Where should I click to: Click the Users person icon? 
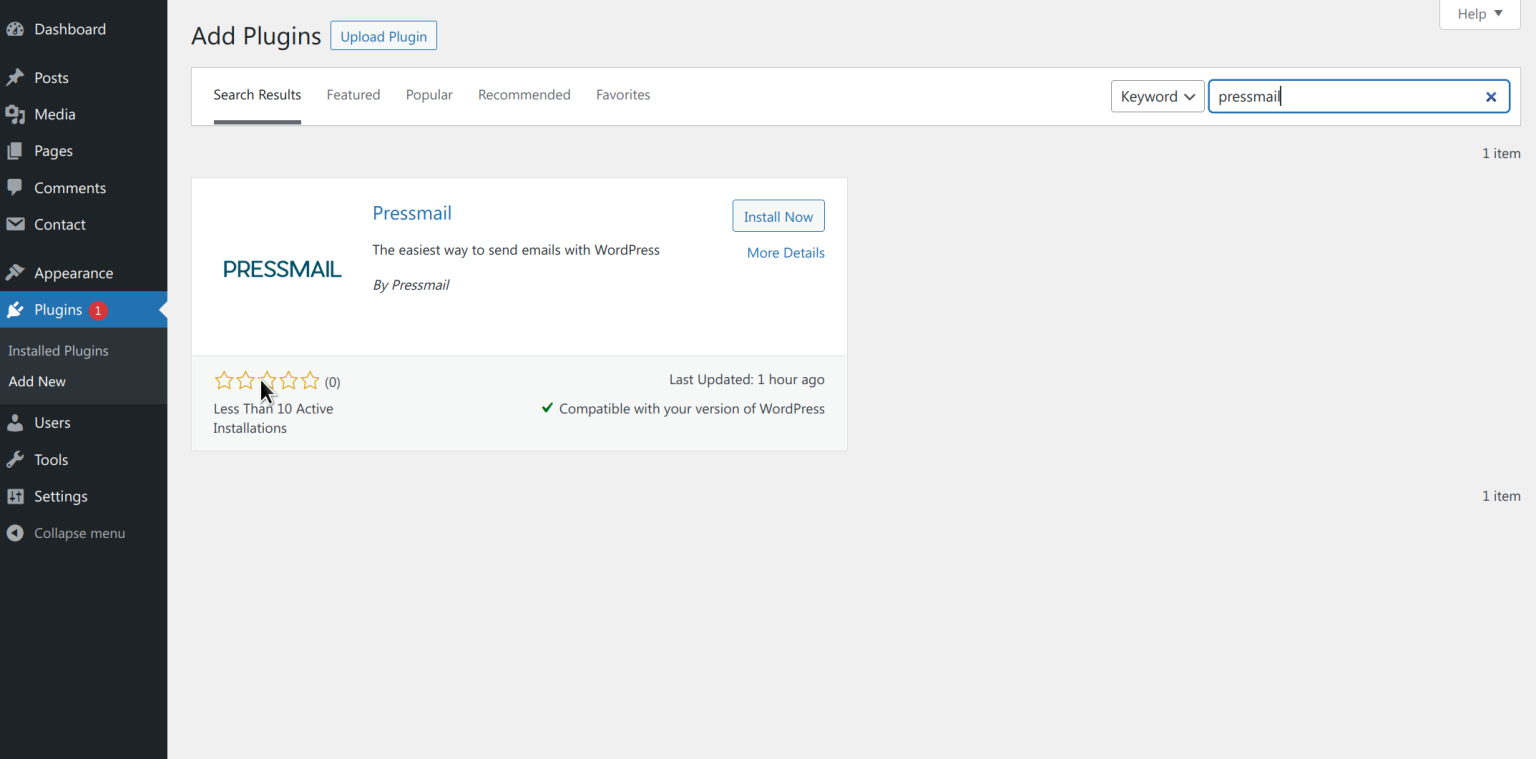coord(15,423)
